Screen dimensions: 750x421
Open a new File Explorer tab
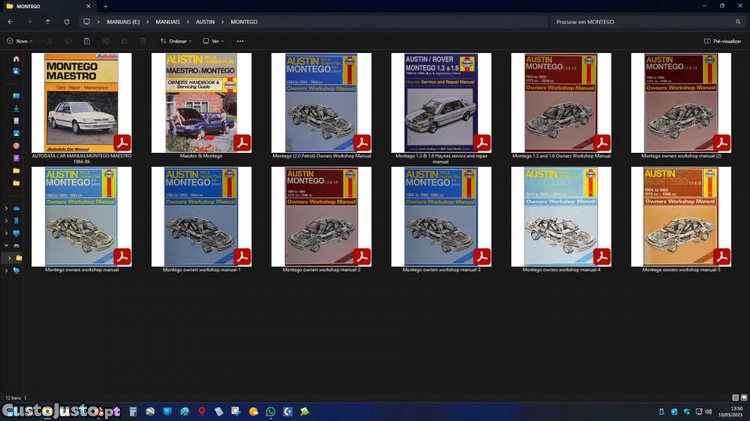(x=104, y=6)
